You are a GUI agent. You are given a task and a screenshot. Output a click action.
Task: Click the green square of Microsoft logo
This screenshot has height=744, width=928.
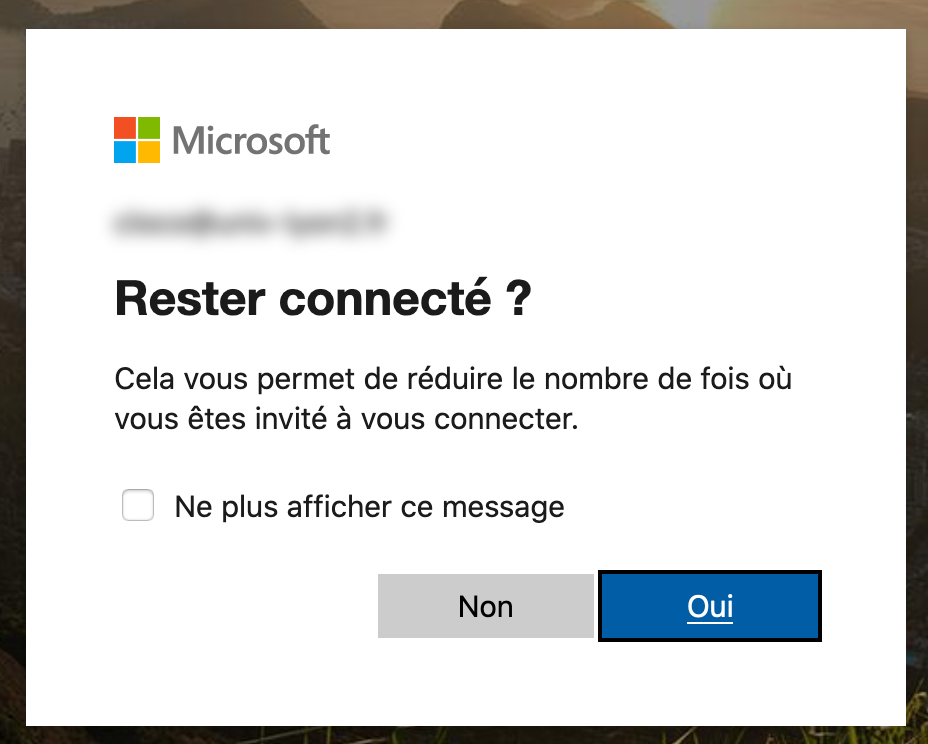point(149,128)
